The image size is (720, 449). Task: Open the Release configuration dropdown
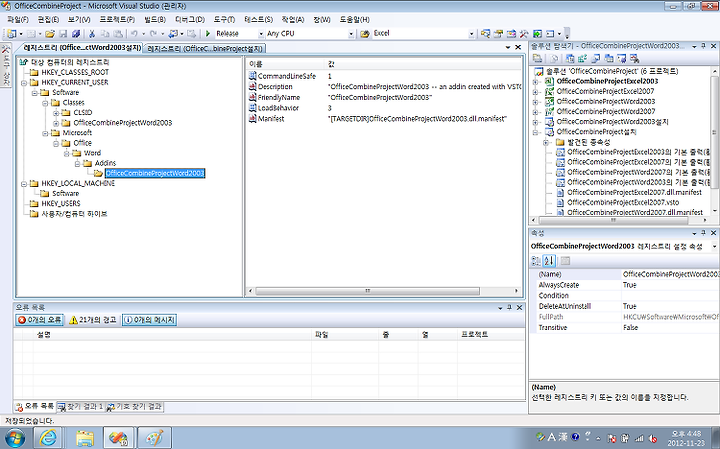click(261, 34)
